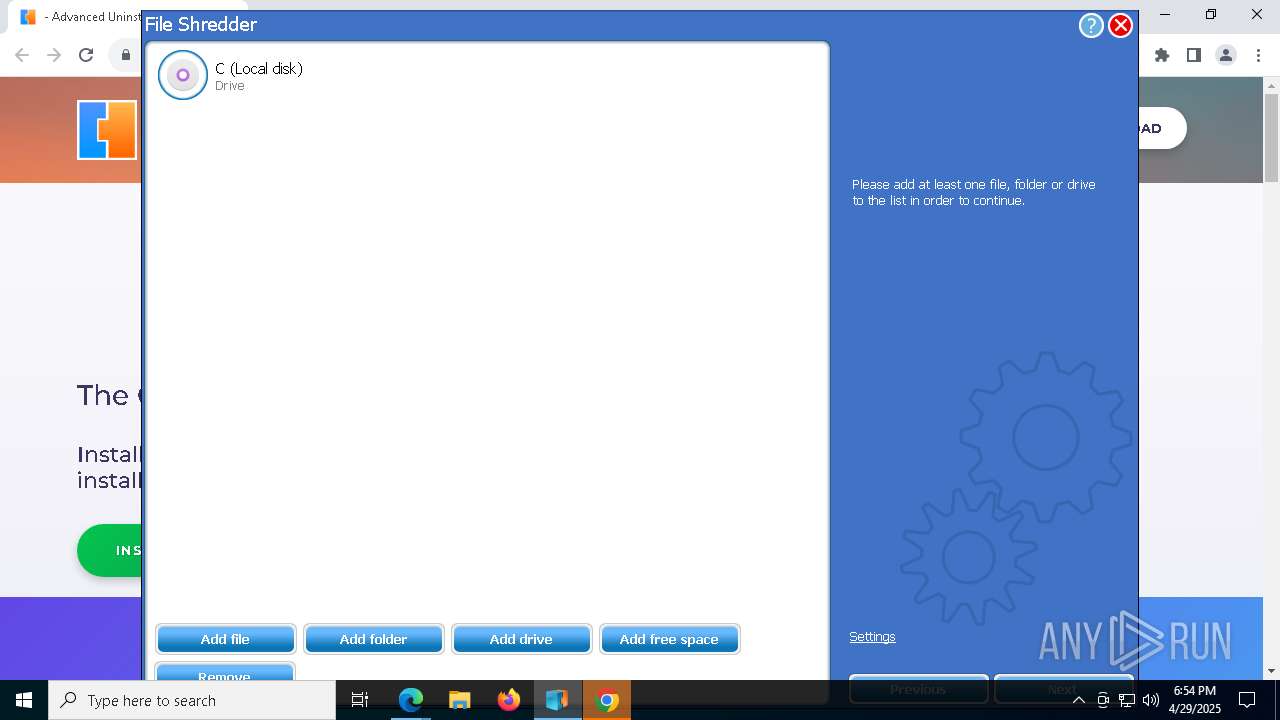Image resolution: width=1280 pixels, height=720 pixels.
Task: Open volume control in system tray
Action: [1151, 700]
